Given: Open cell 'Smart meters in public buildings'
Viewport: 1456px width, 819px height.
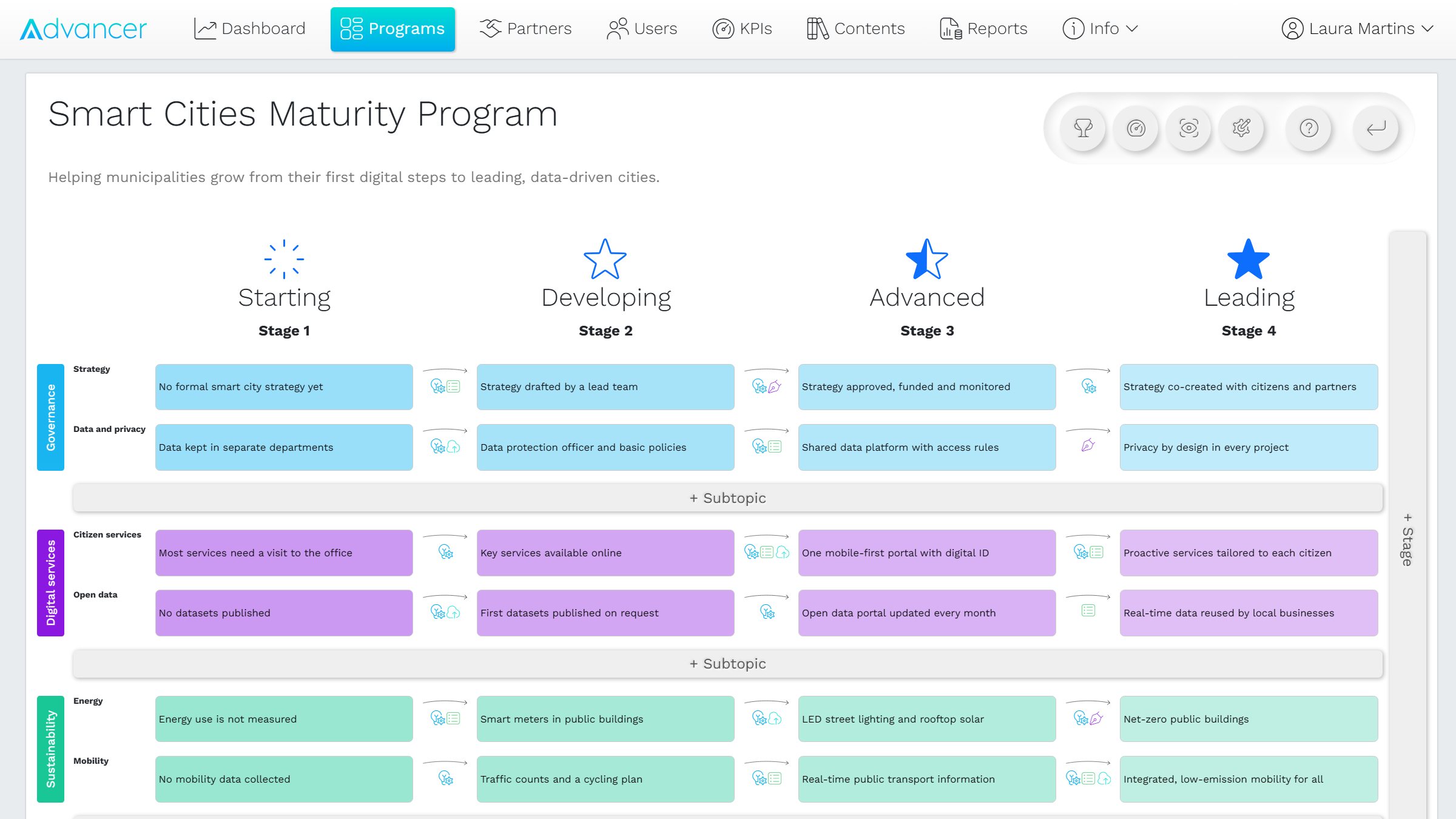Looking at the screenshot, I should tap(605, 718).
